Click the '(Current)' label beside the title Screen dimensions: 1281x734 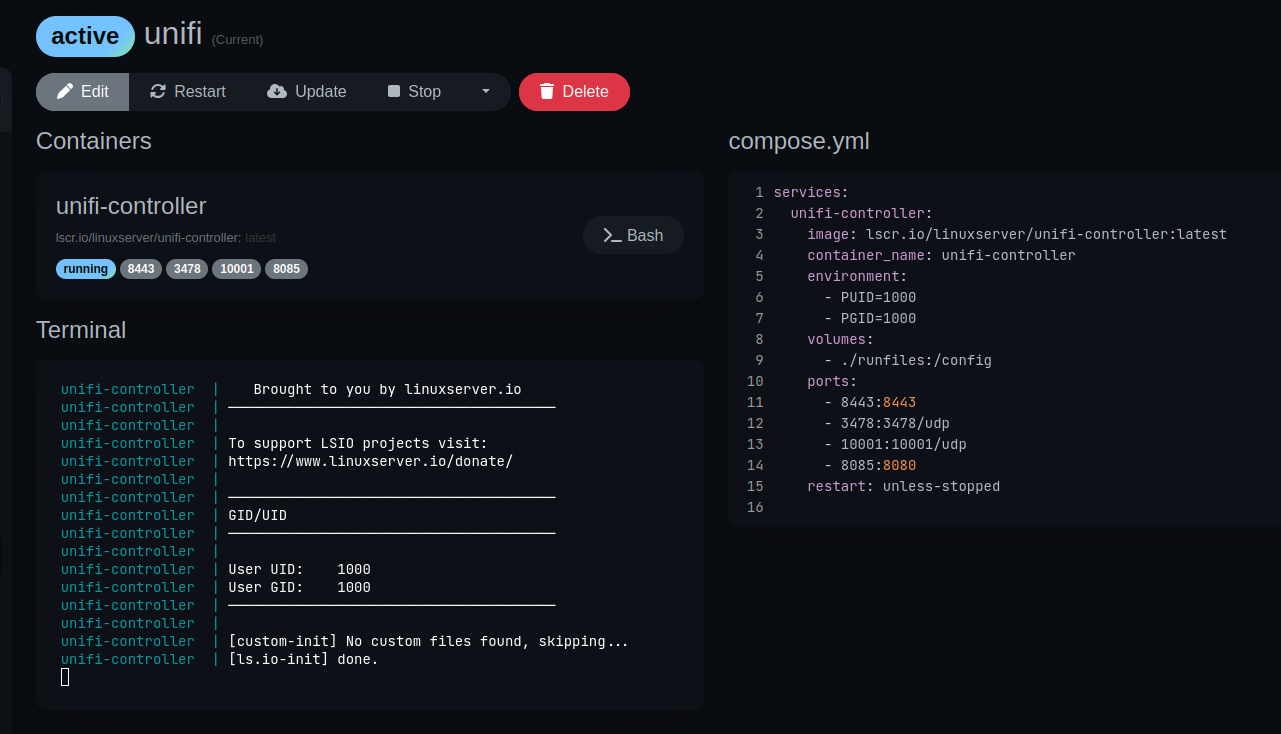click(237, 40)
